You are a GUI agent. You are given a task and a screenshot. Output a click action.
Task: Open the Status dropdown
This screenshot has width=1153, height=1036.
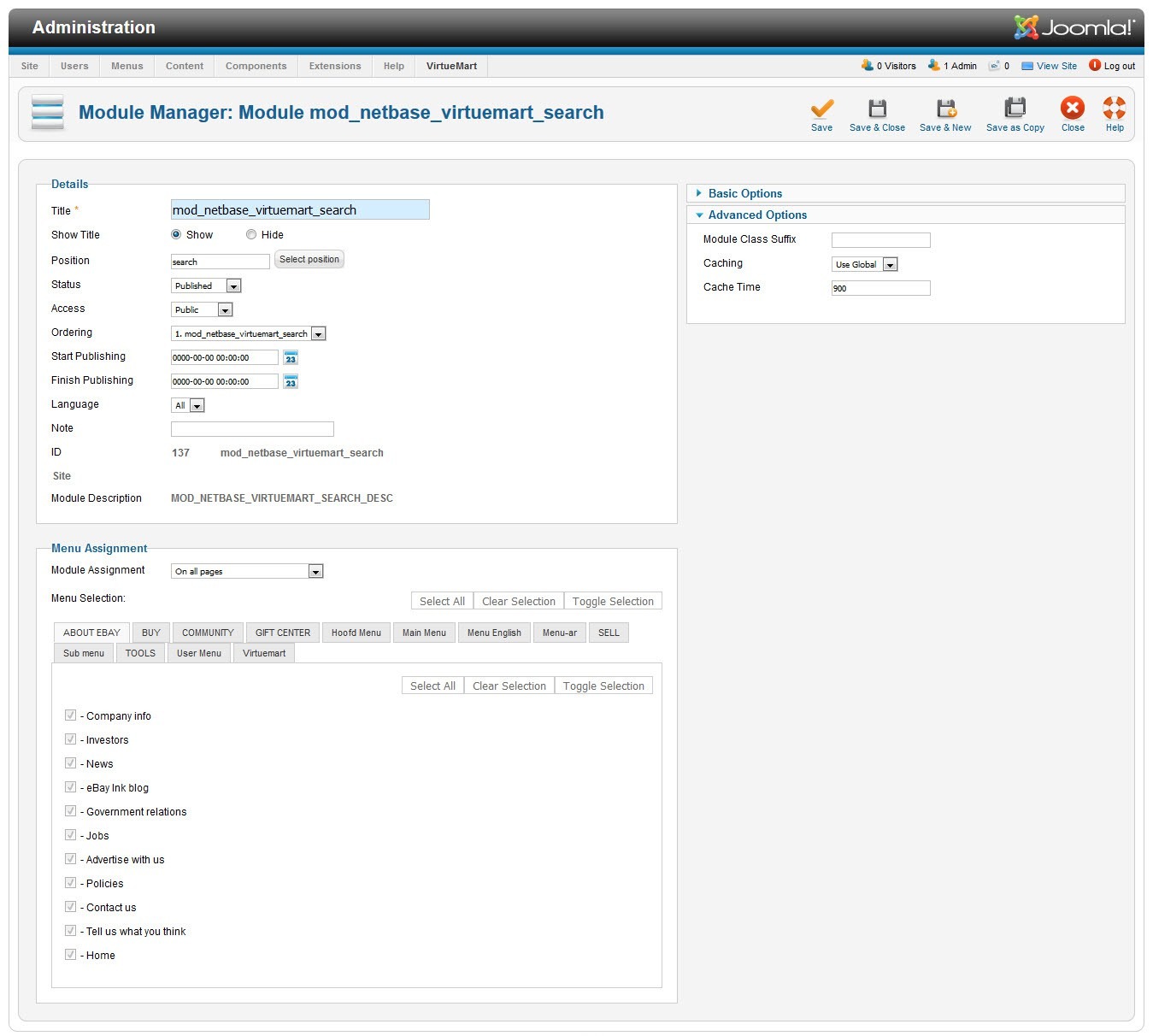point(207,286)
